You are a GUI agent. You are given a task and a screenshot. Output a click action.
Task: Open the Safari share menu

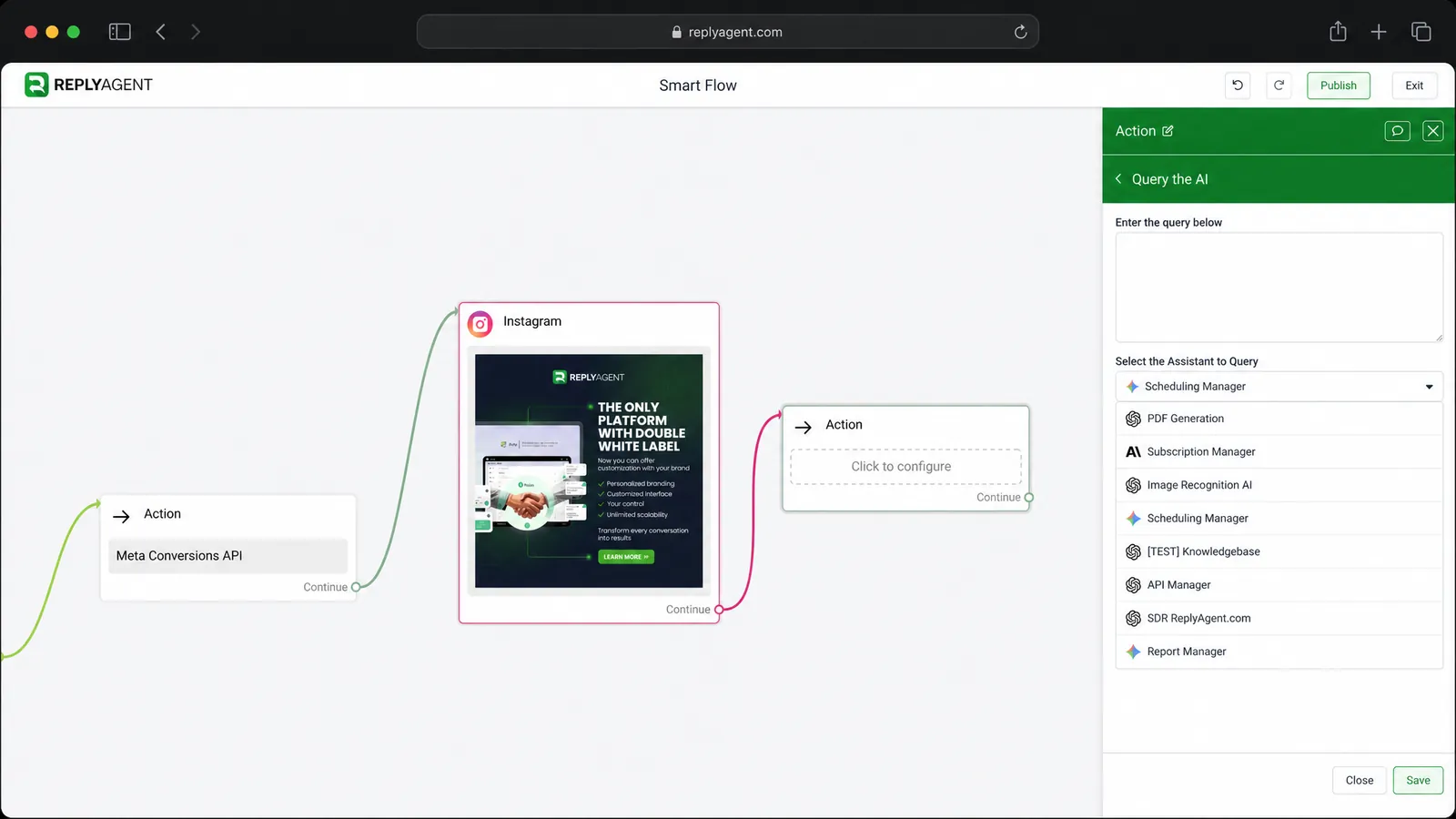coord(1338,32)
